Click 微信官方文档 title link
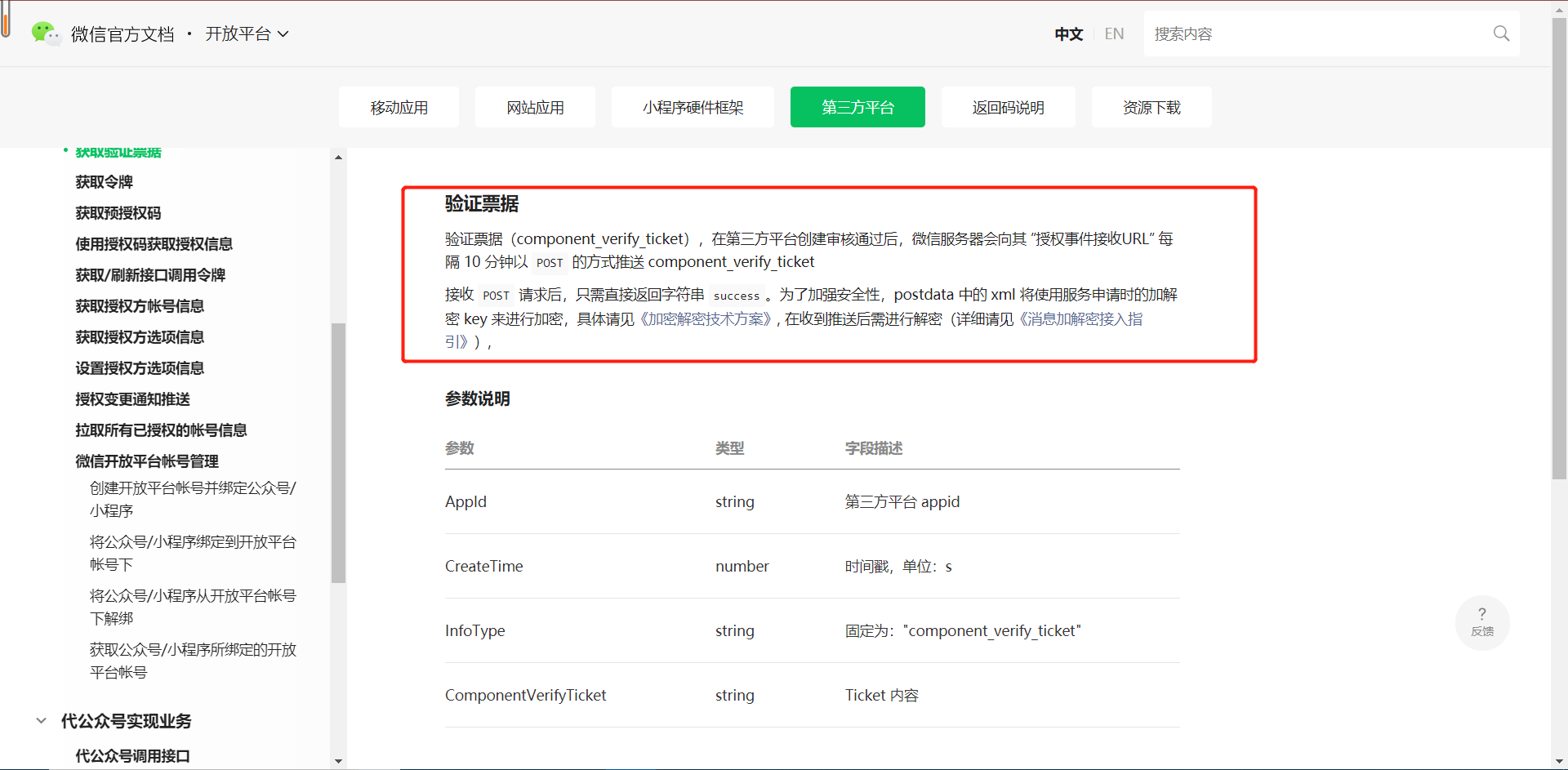Screen dimensions: 1568x770 tap(122, 33)
